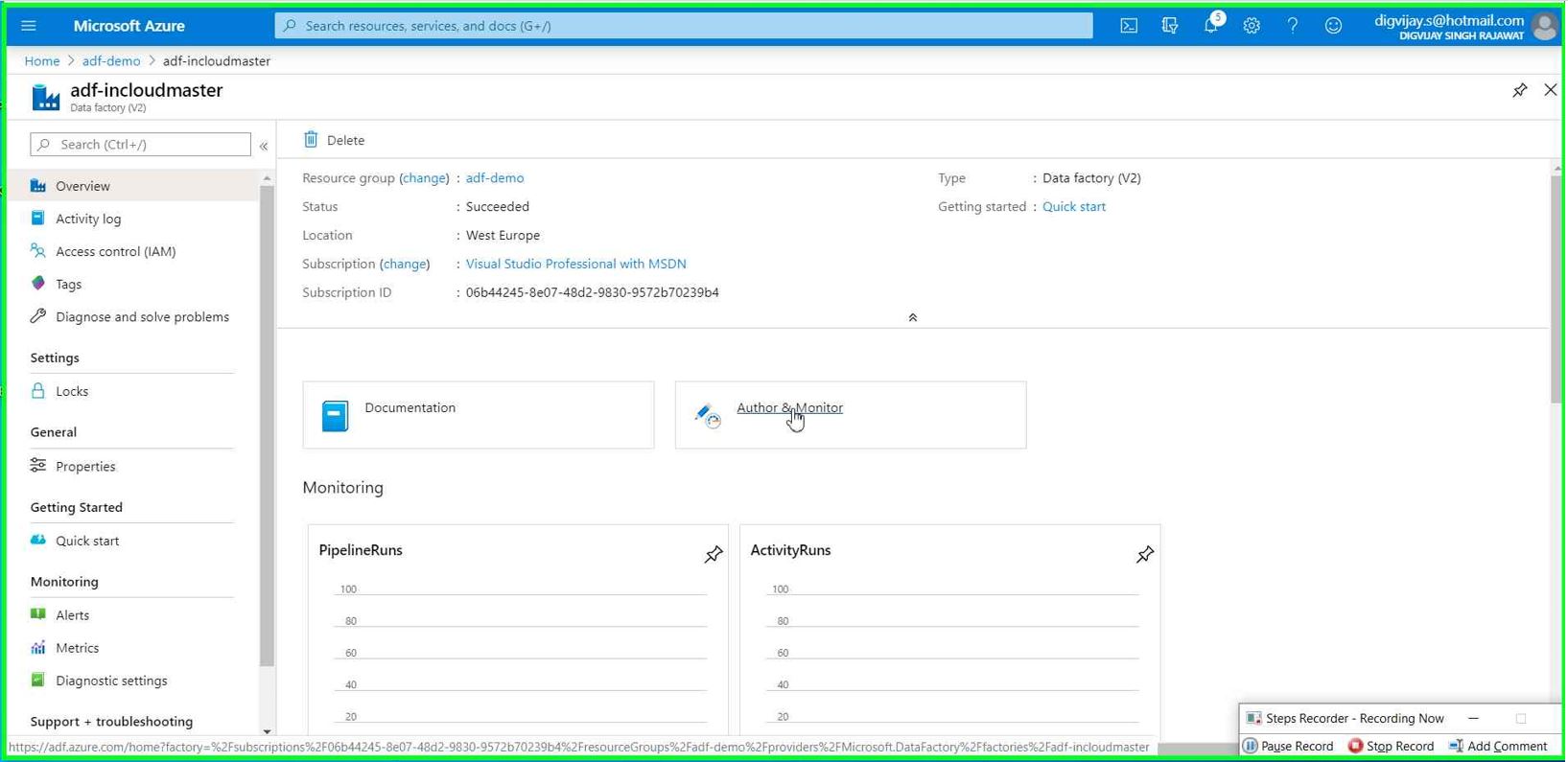Screen dimensions: 1568x762
Task: Focus the global search resources box
Action: [x=684, y=26]
